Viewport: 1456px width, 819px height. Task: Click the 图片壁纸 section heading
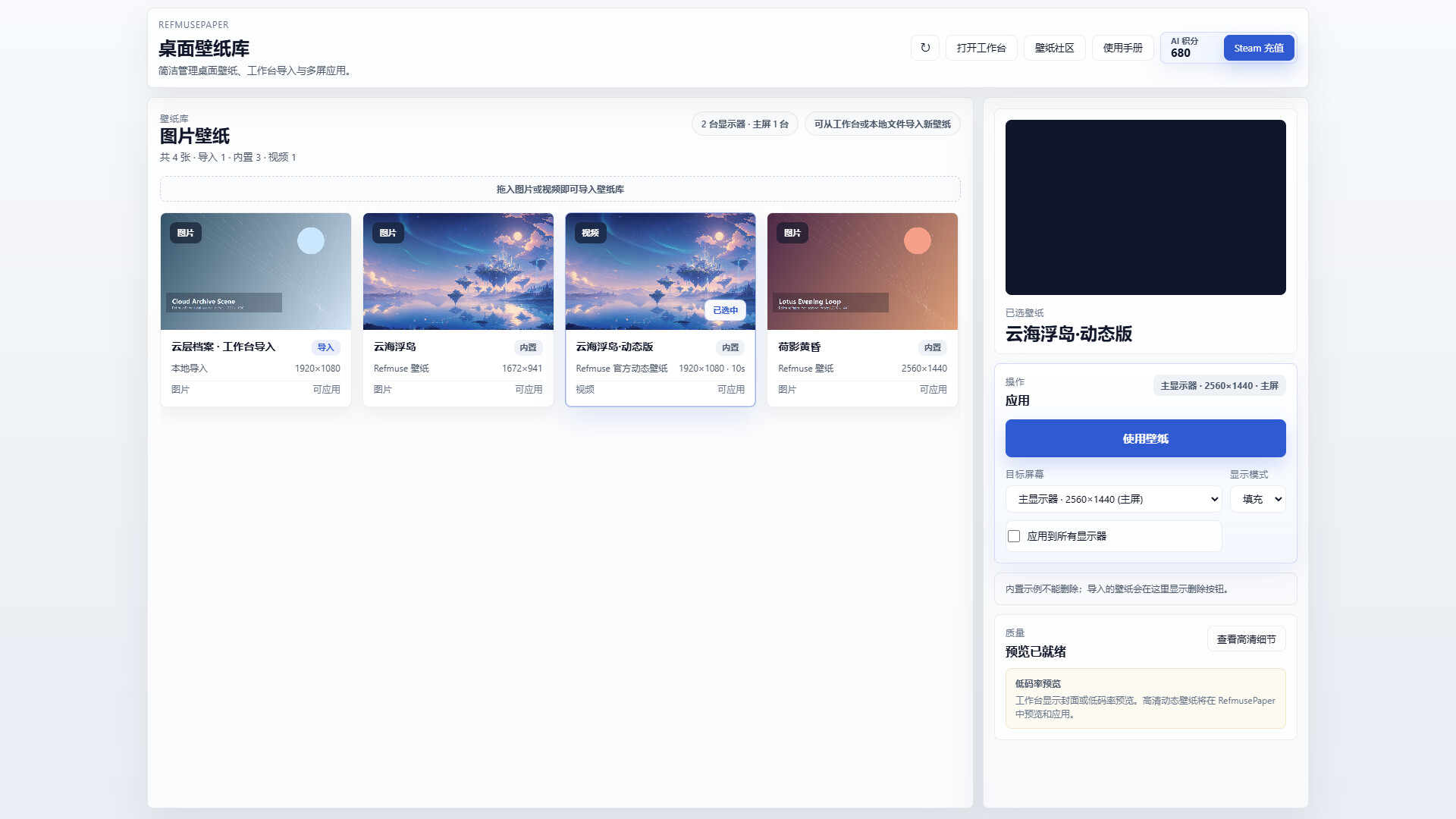click(x=194, y=136)
